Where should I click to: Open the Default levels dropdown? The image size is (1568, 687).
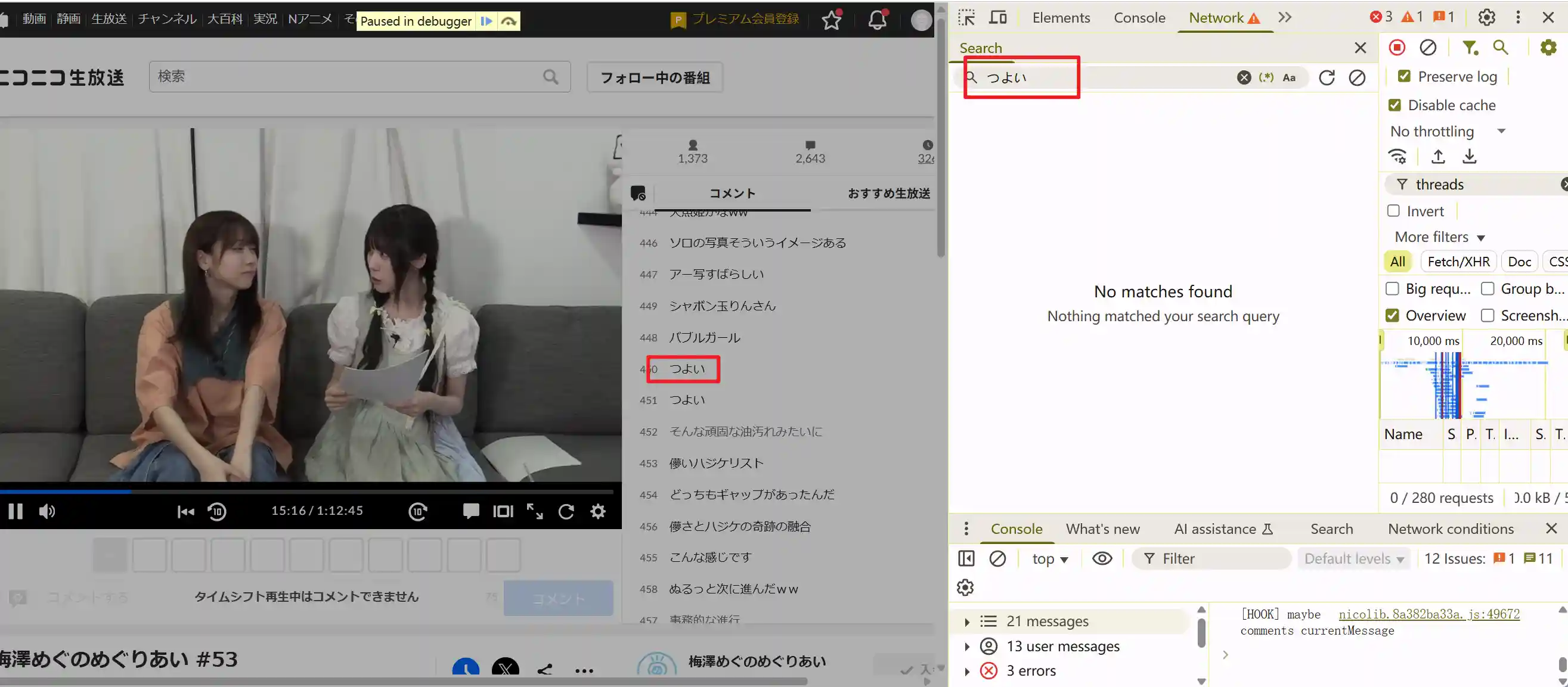pyautogui.click(x=1354, y=558)
